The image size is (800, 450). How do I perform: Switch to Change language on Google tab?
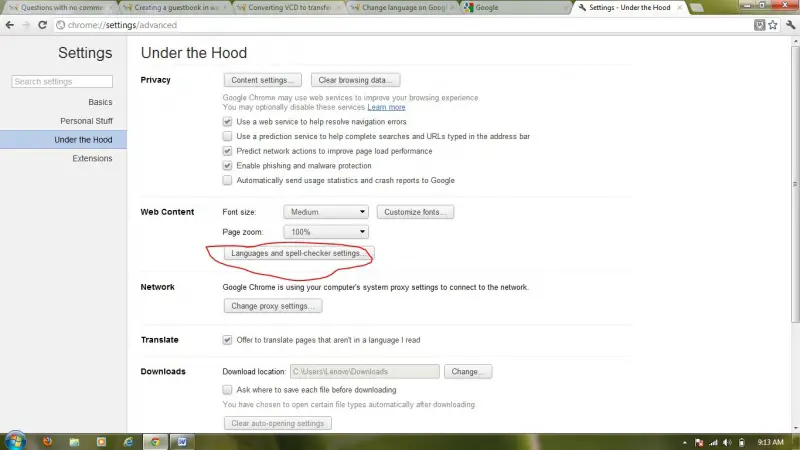pos(403,8)
